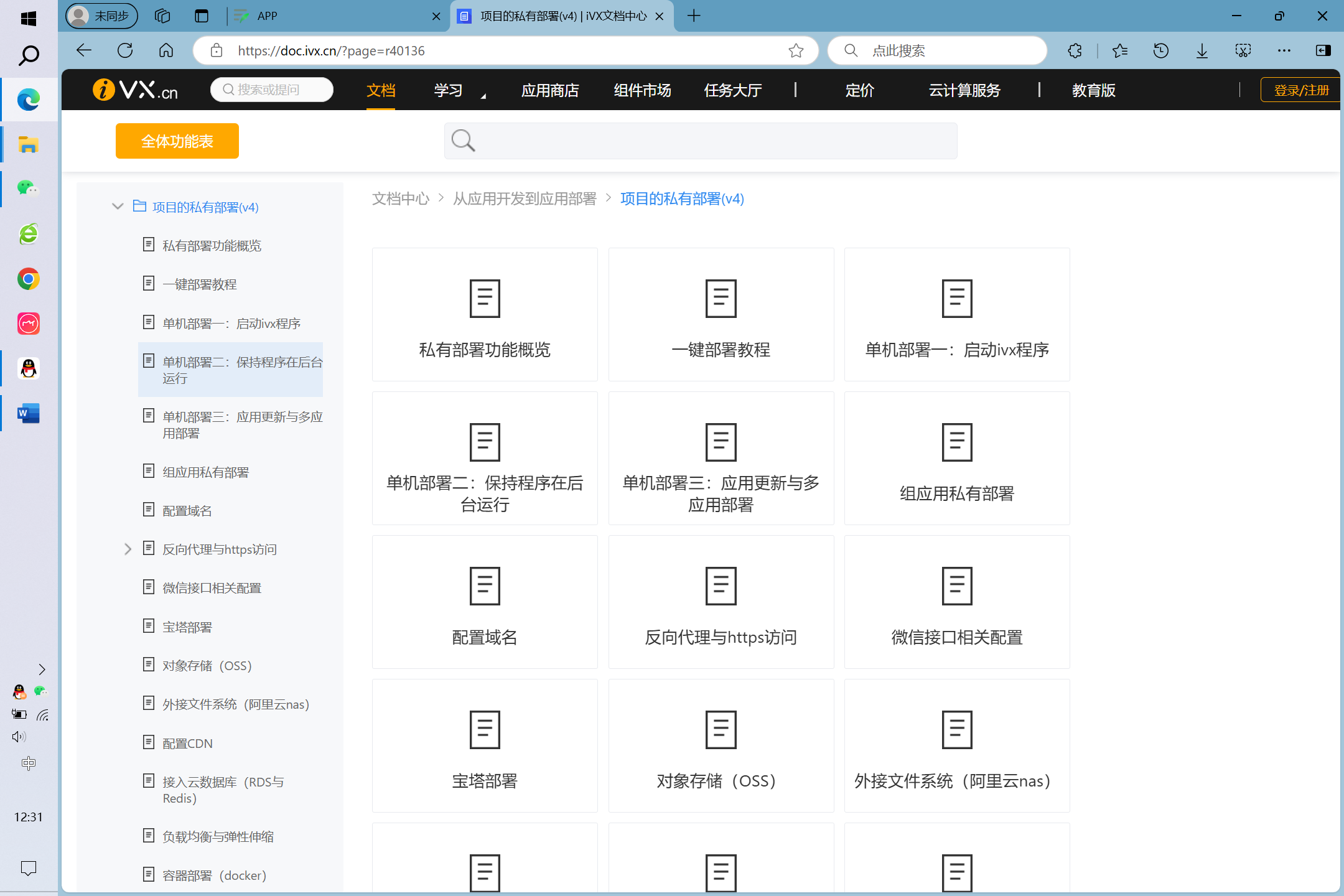Expand hidden system tray icons chevron

coord(42,670)
